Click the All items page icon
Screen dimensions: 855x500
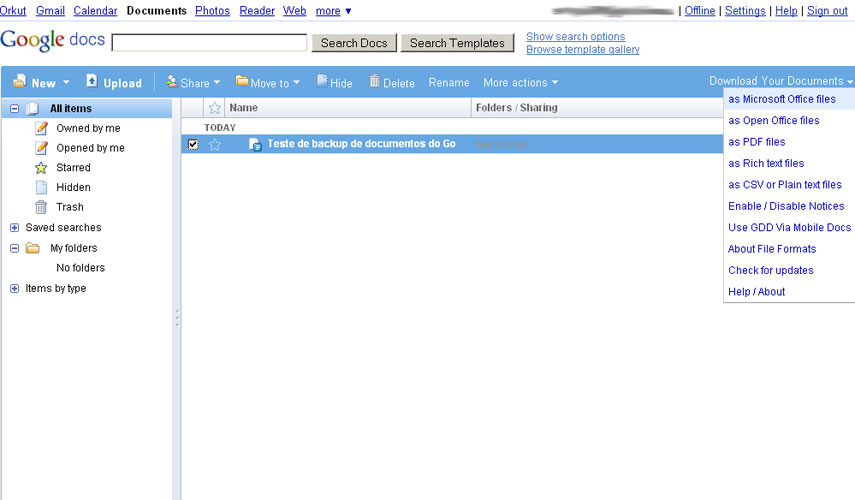coord(33,109)
